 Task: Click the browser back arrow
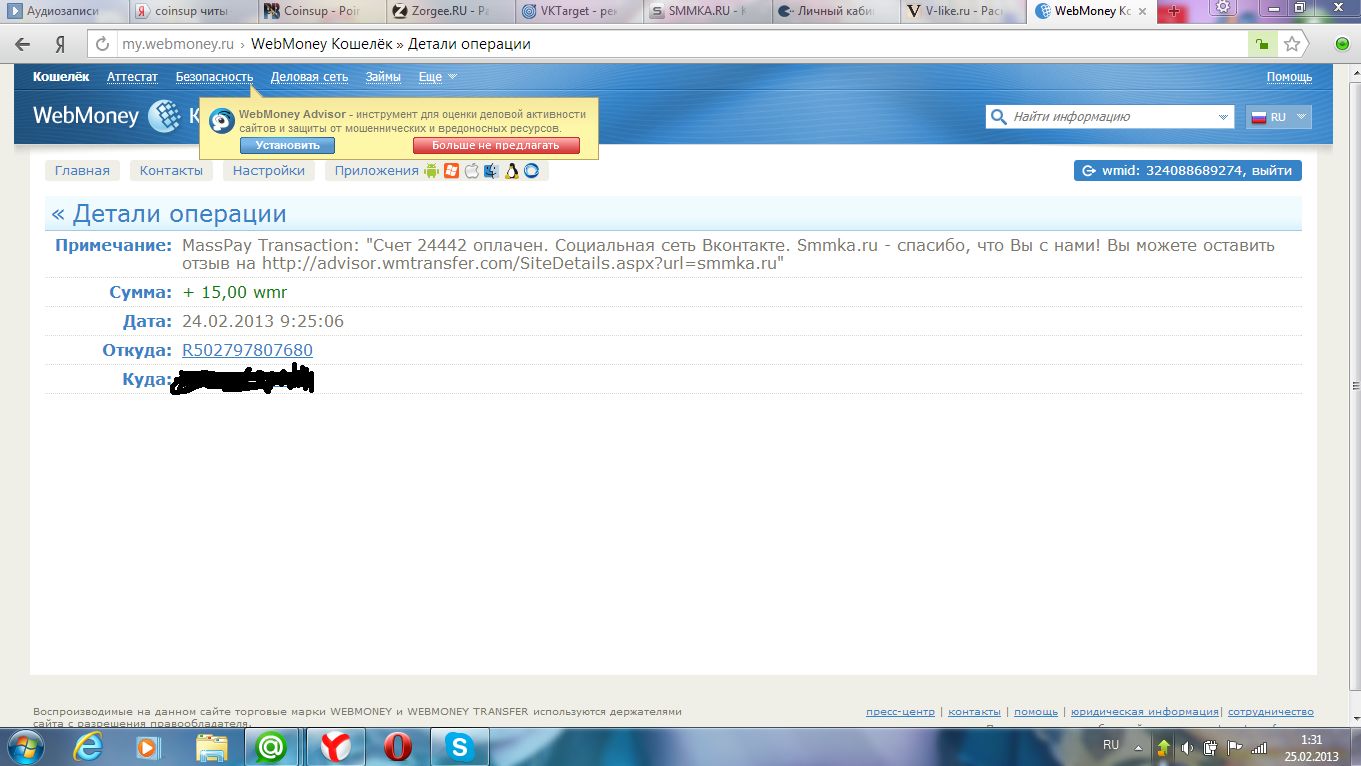click(x=23, y=44)
